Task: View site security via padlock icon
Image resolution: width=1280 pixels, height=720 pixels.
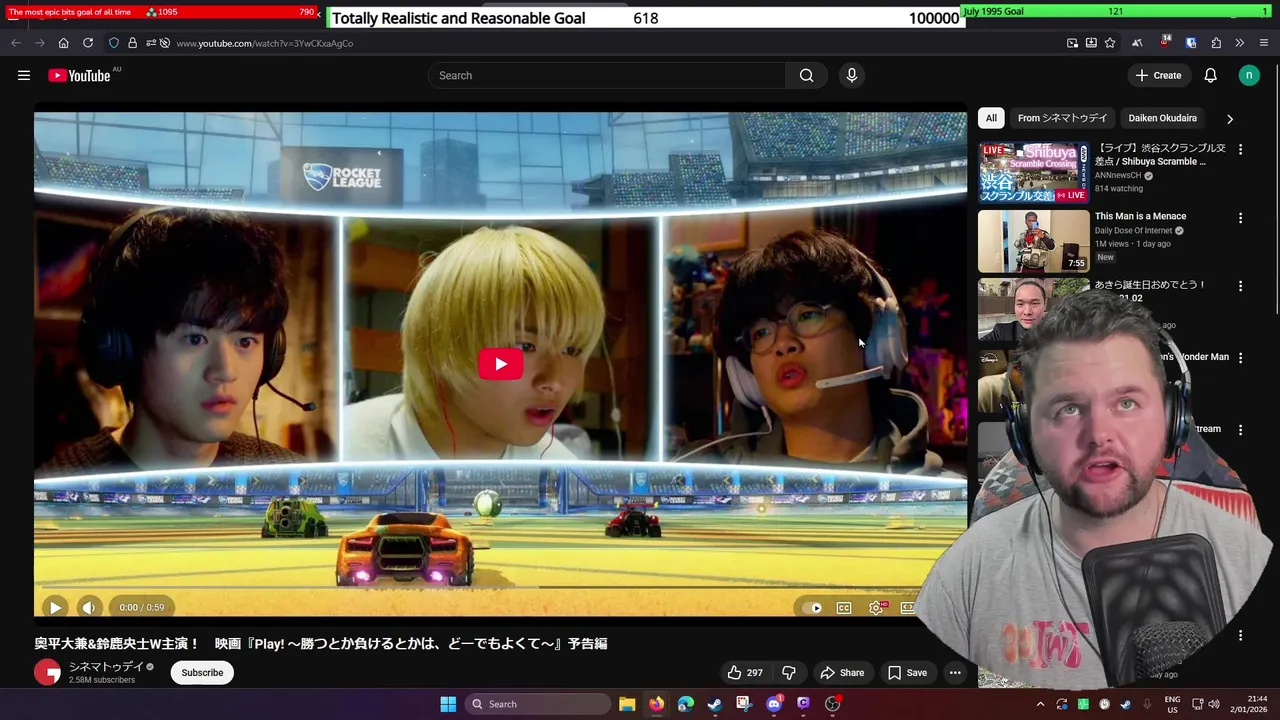Action: pos(132,43)
